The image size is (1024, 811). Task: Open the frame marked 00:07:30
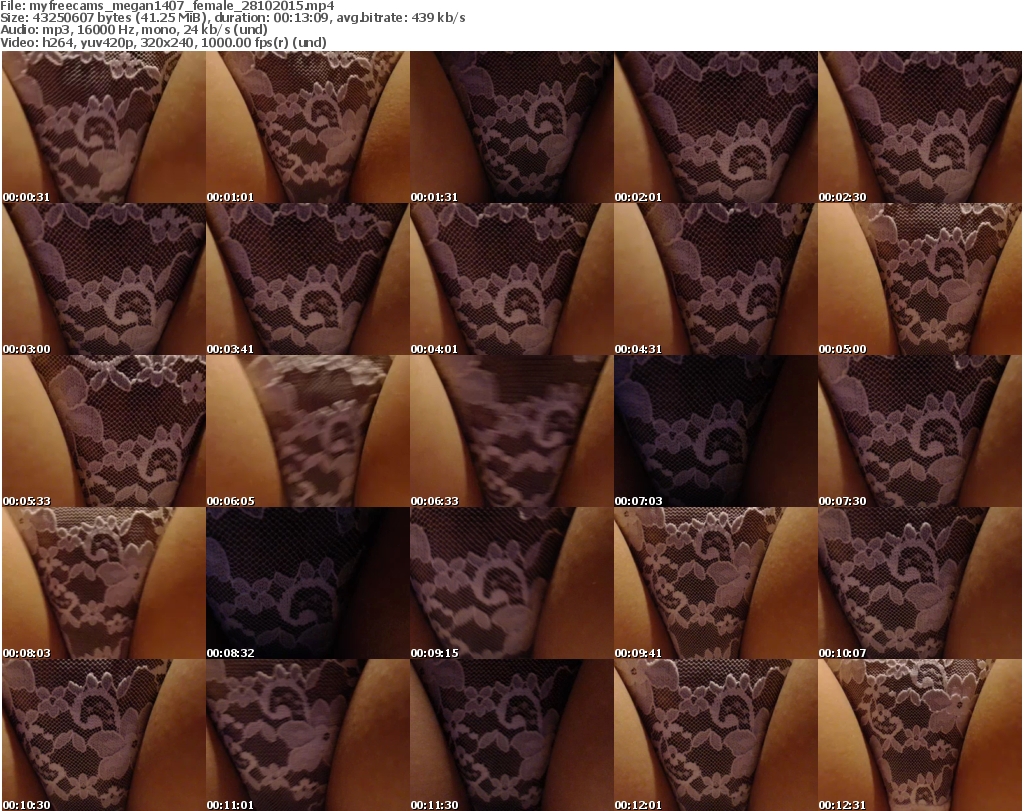[920, 431]
